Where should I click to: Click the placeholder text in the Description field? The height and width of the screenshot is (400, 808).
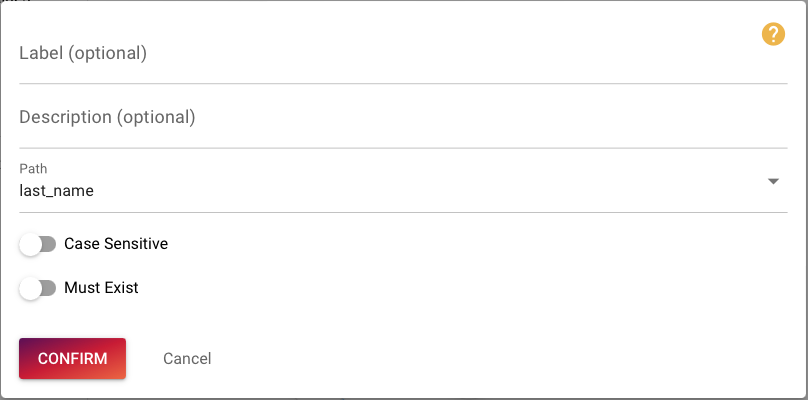(107, 118)
